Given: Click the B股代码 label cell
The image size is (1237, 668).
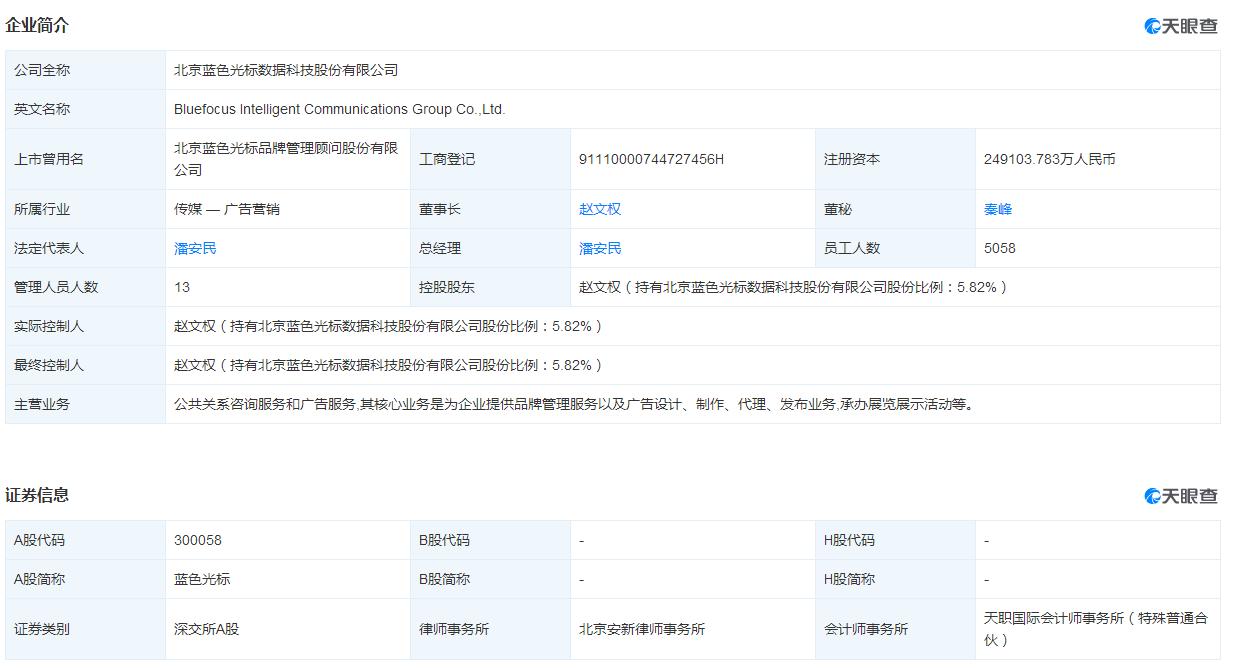Looking at the screenshot, I should coord(491,540).
